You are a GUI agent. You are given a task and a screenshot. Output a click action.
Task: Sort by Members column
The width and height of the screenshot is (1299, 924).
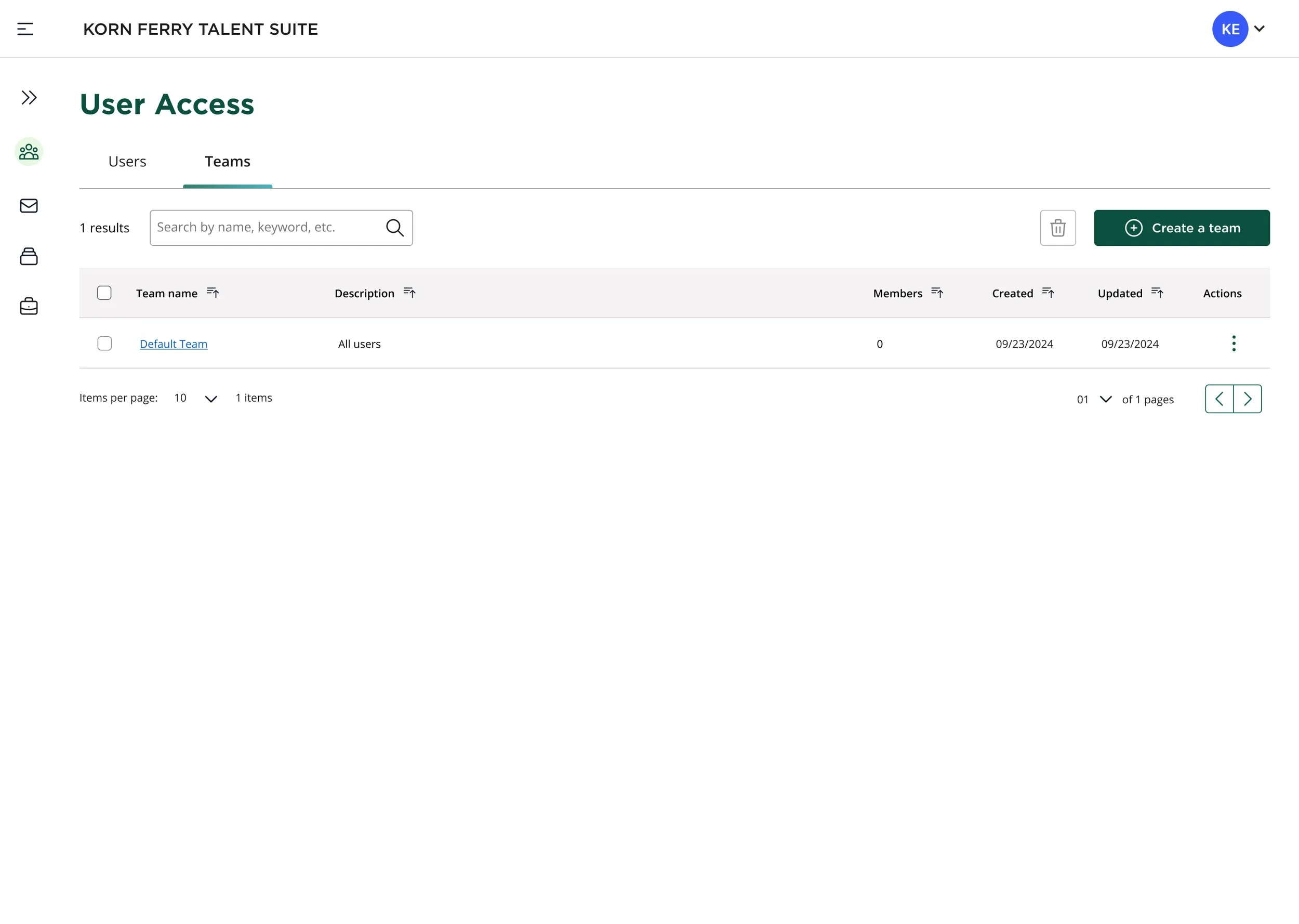[937, 293]
